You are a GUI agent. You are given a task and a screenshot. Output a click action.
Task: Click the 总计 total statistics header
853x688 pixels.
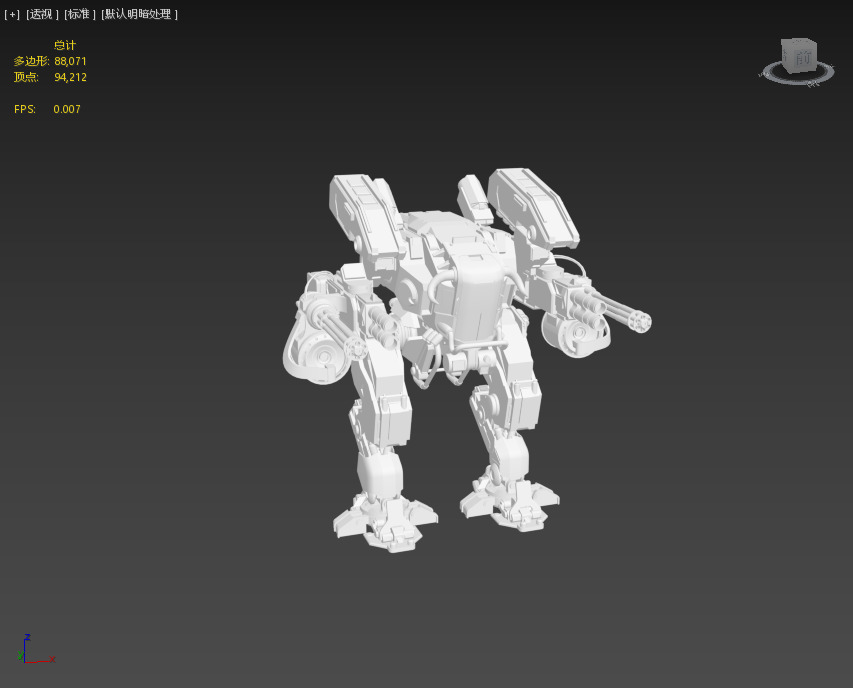click(65, 45)
